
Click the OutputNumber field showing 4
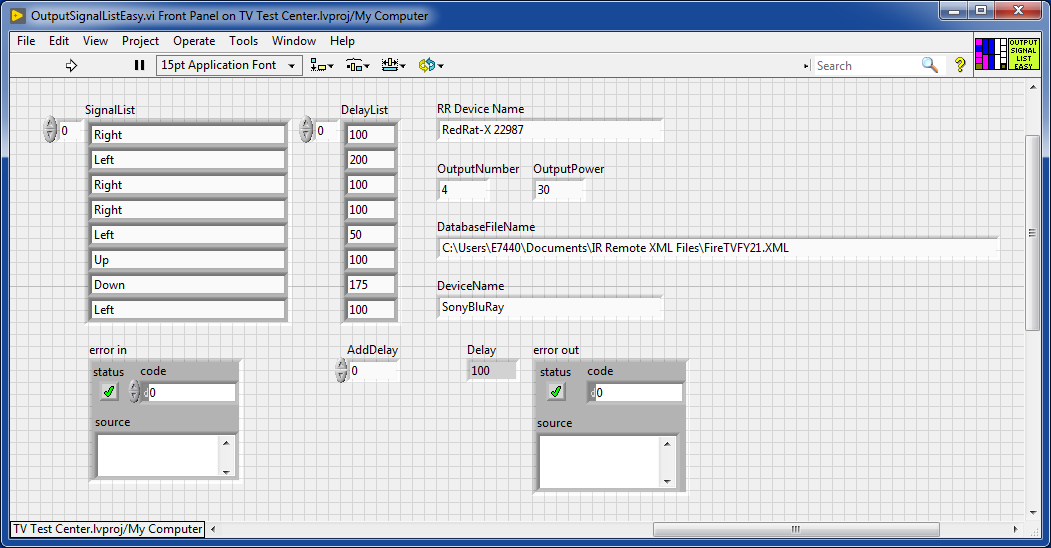[x=463, y=190]
